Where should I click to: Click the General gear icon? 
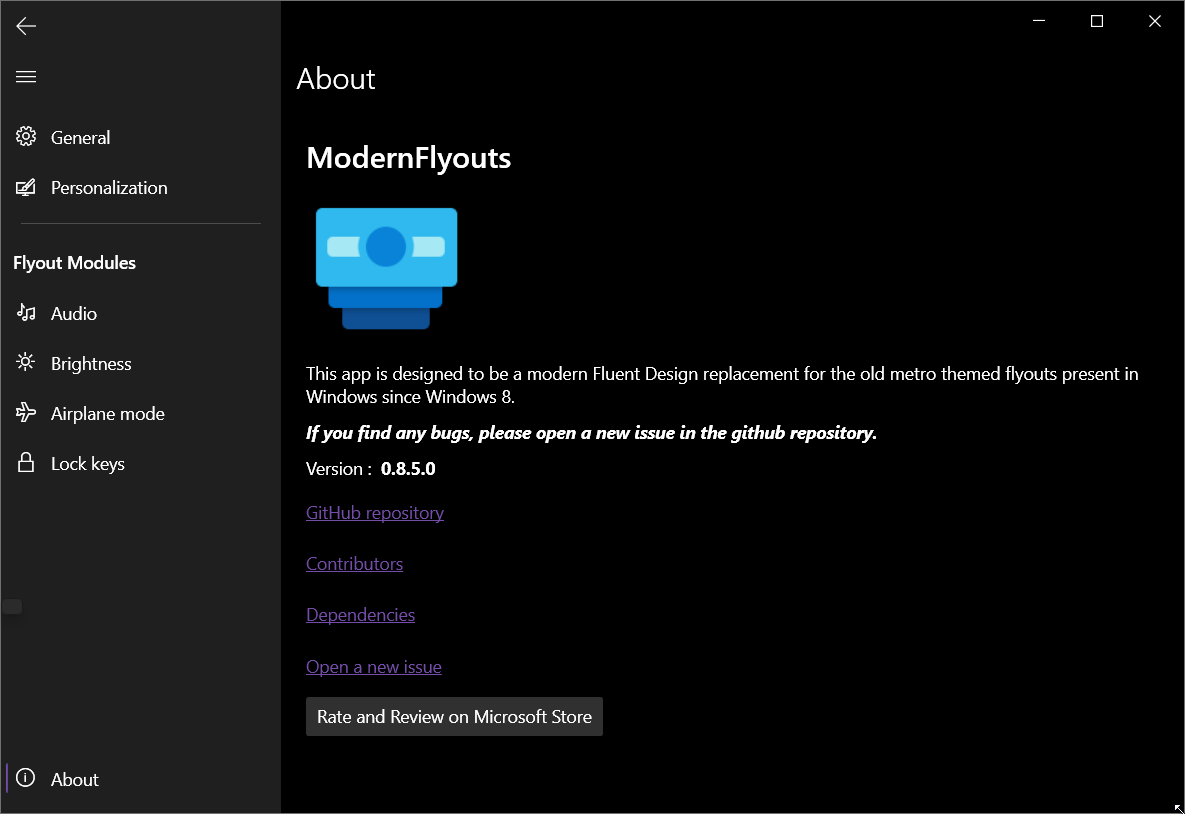pos(26,137)
